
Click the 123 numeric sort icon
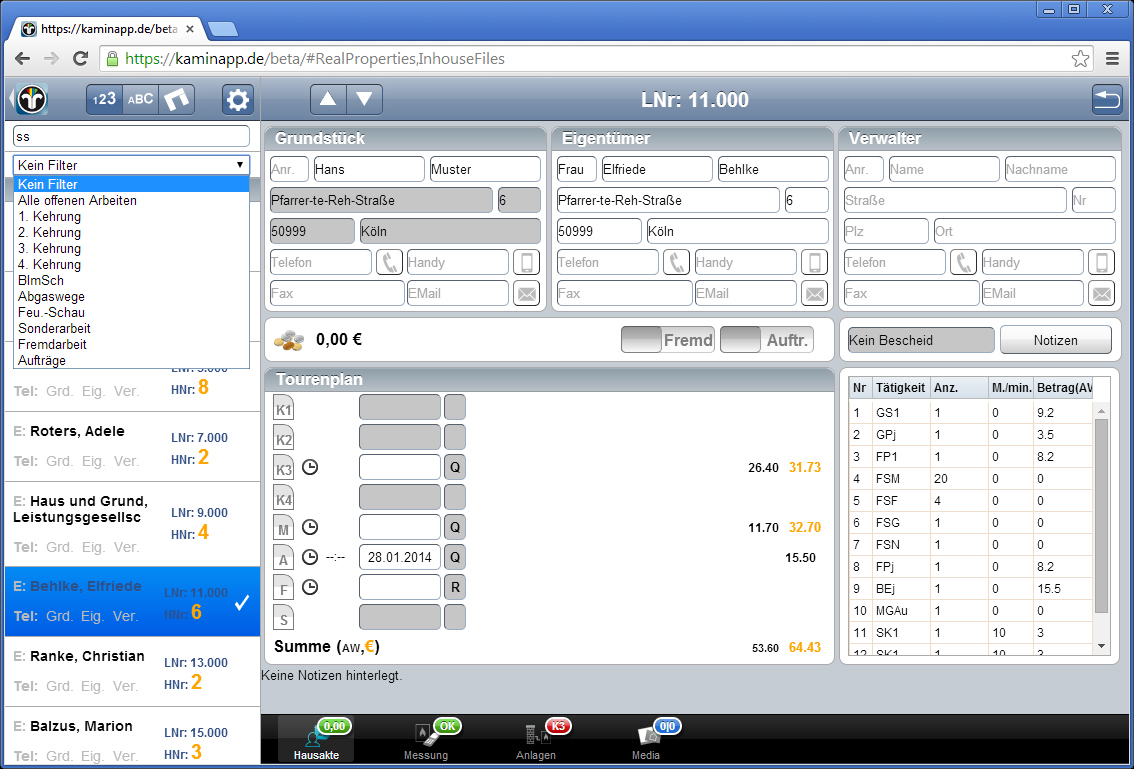tap(104, 100)
